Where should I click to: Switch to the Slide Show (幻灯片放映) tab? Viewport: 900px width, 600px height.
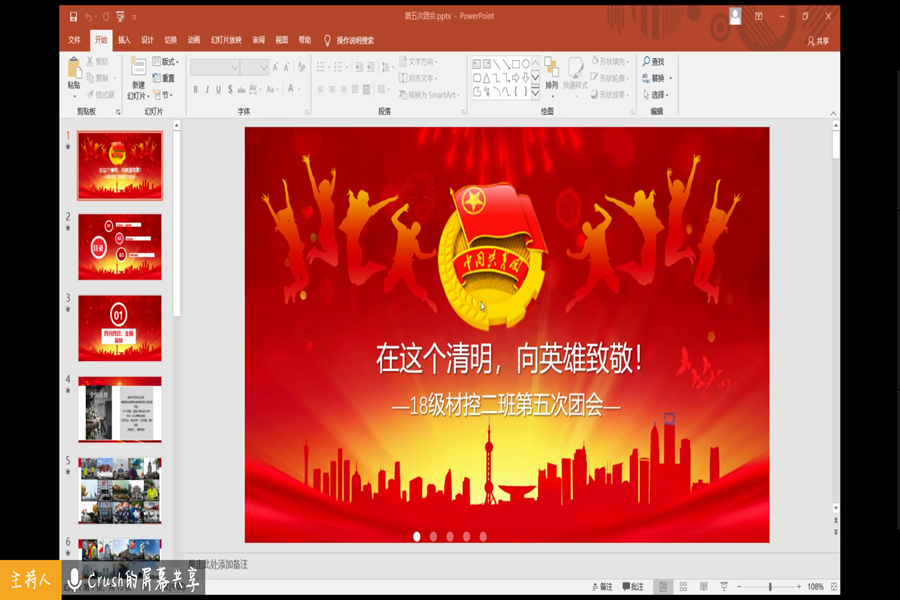[226, 40]
